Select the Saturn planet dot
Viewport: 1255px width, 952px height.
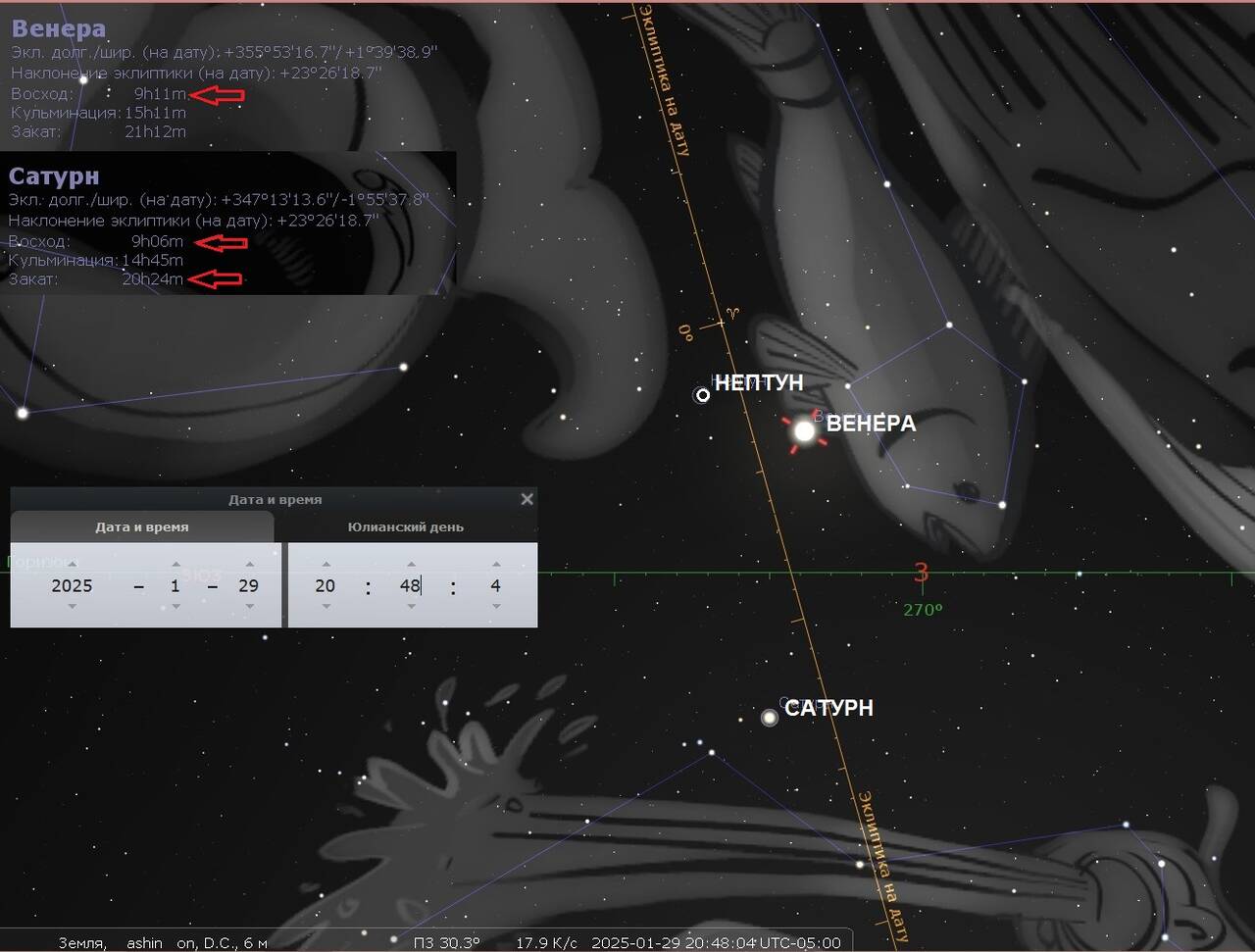click(x=770, y=717)
